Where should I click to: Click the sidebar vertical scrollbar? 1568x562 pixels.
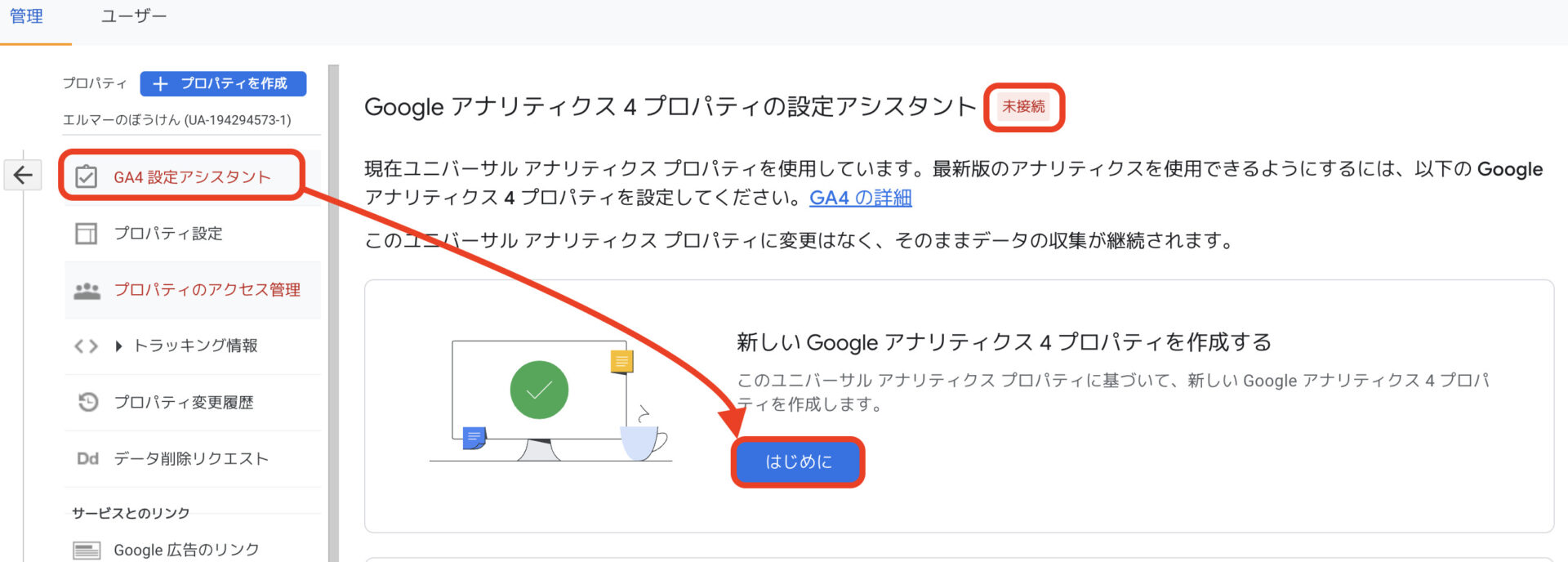(333, 314)
